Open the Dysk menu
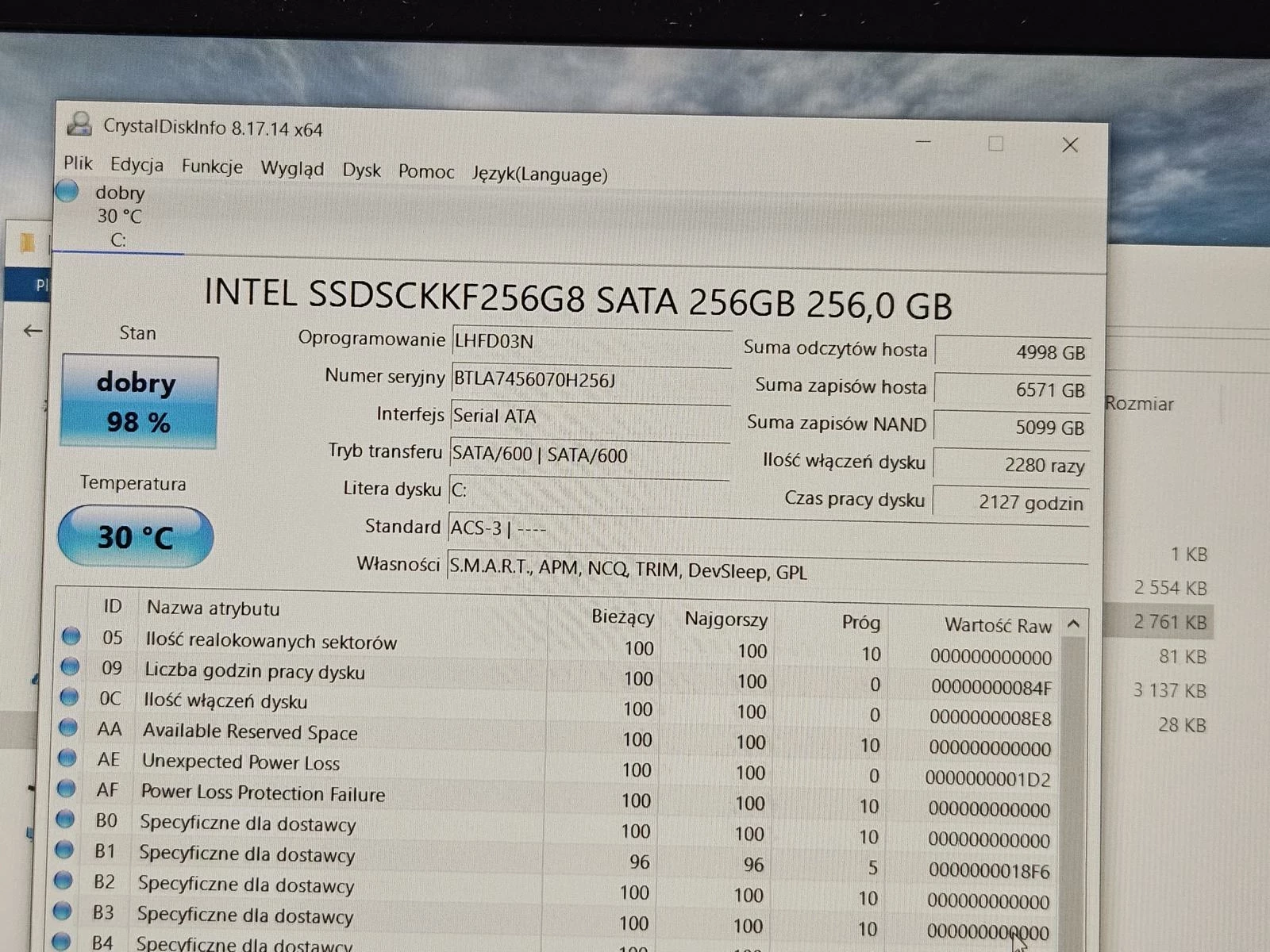Viewport: 1270px width, 952px height. coord(361,170)
